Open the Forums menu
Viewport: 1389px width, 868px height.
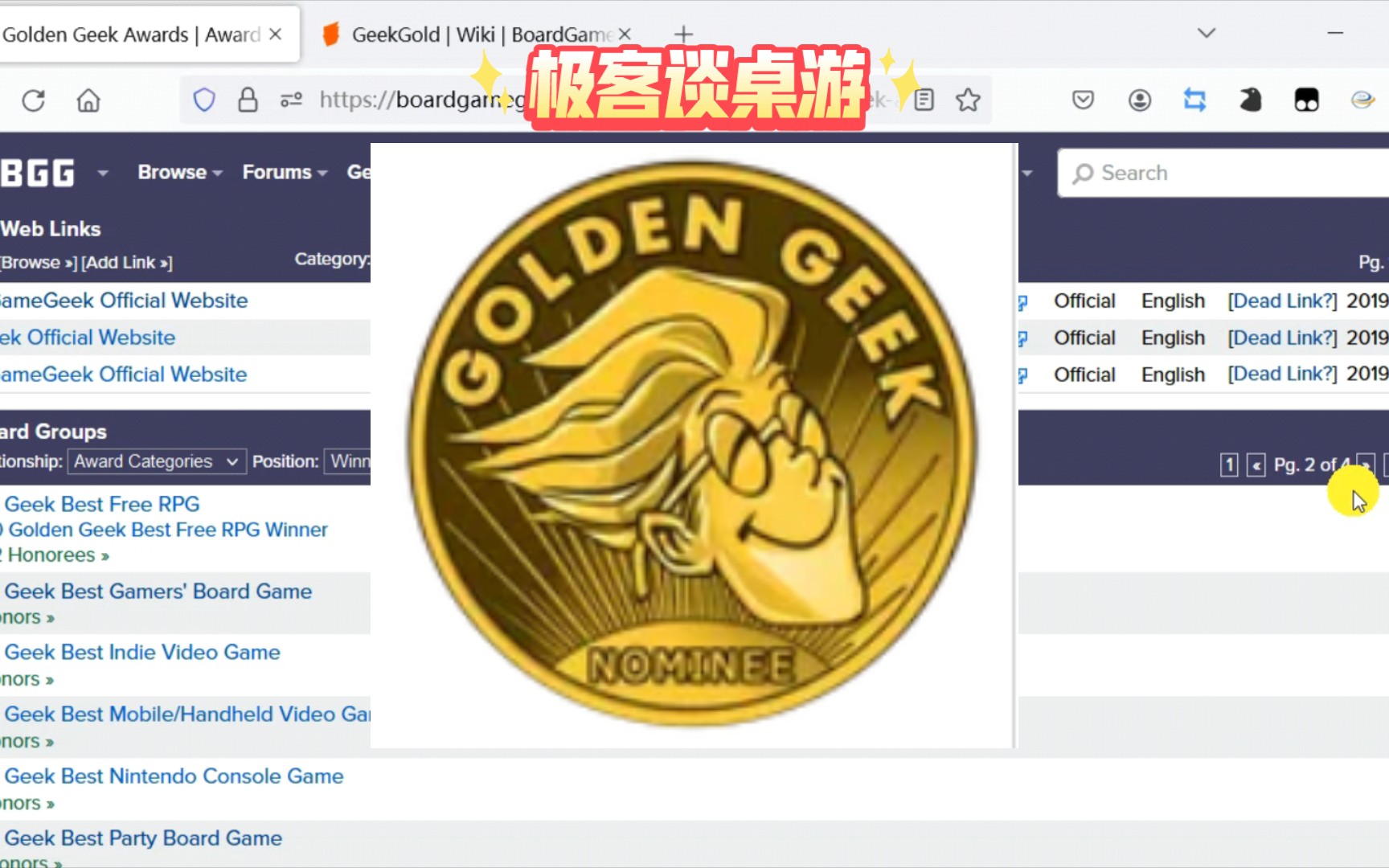pyautogui.click(x=285, y=172)
